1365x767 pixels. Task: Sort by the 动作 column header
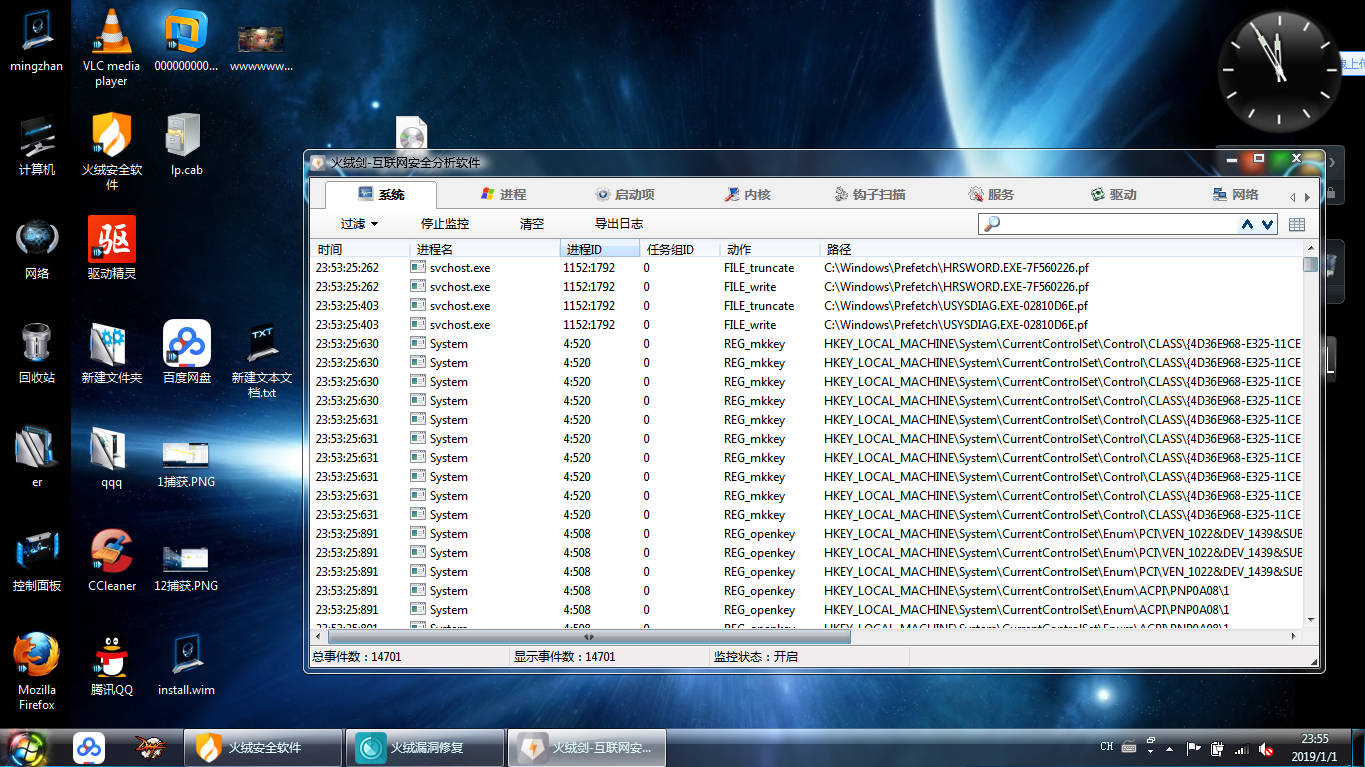click(x=770, y=249)
